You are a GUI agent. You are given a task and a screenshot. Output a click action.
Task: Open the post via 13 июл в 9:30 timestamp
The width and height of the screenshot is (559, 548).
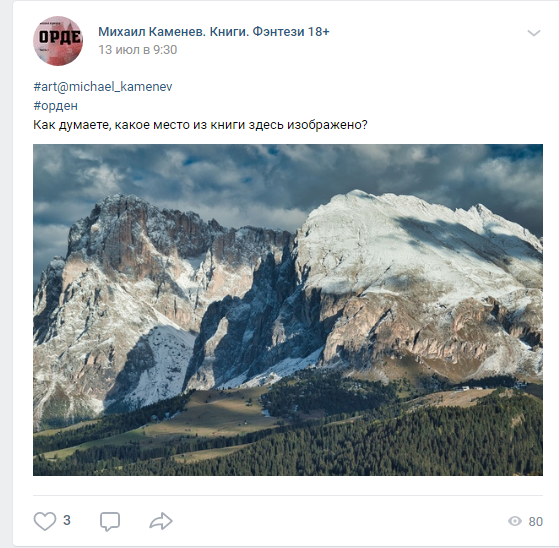(x=138, y=50)
